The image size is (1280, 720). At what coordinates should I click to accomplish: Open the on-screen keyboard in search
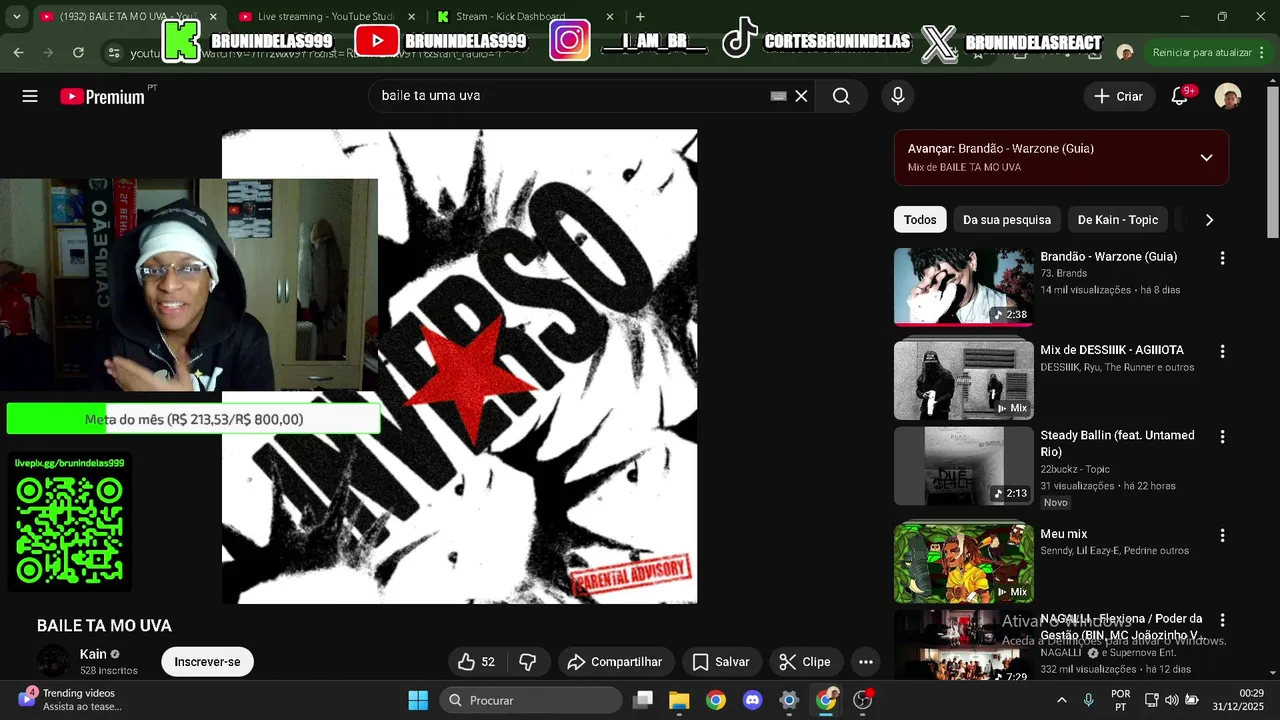[x=778, y=96]
